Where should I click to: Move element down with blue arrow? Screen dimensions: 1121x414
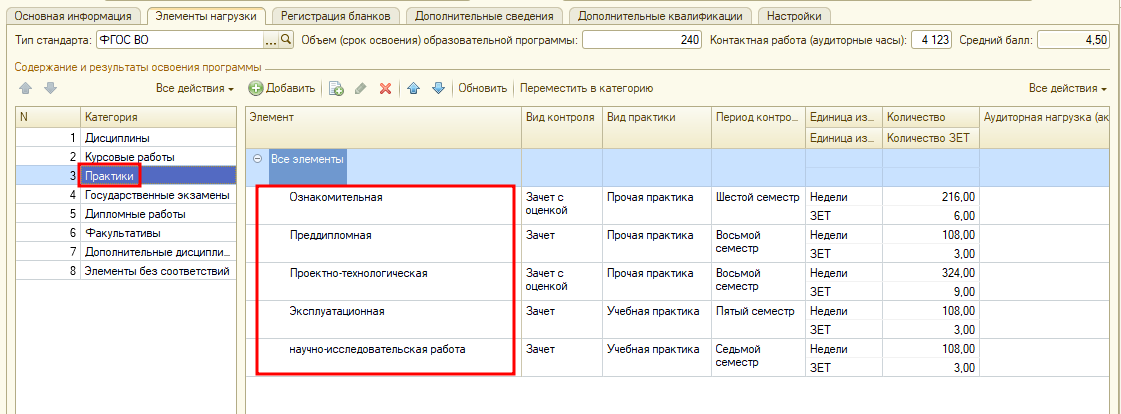(437, 88)
